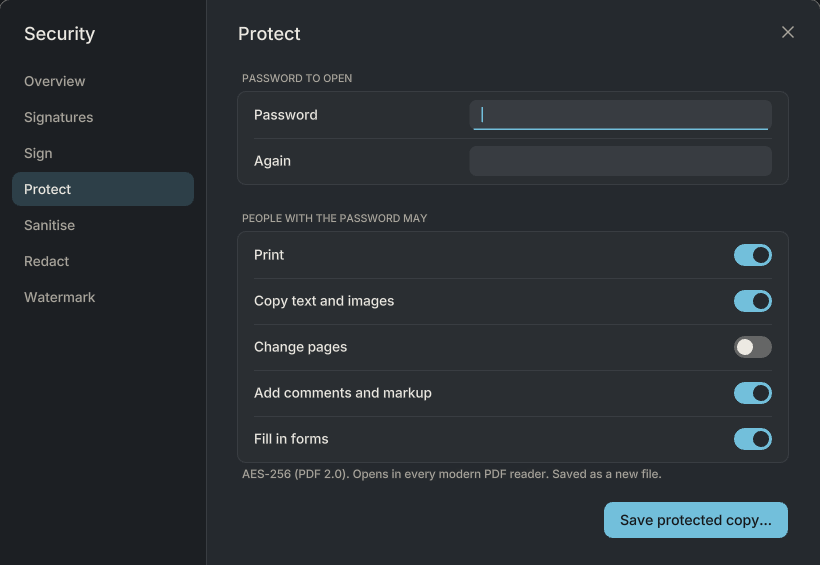The image size is (820, 565).
Task: Open the Watermark section
Action: pos(103,297)
